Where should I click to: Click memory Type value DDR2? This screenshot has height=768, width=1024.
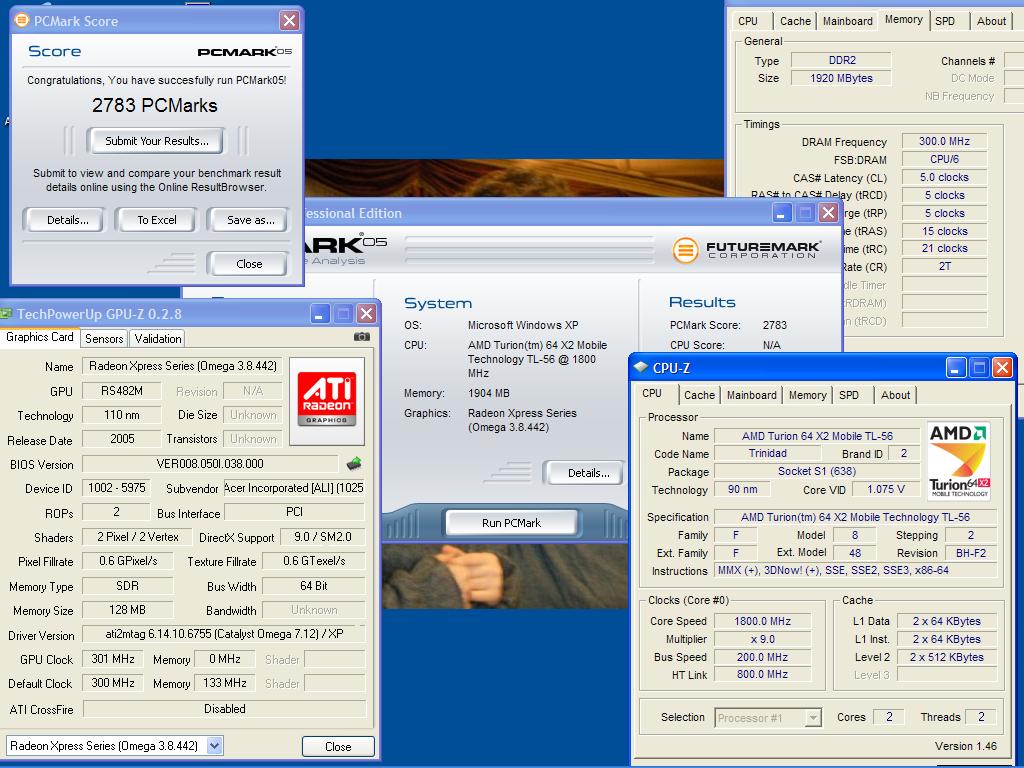tap(841, 60)
